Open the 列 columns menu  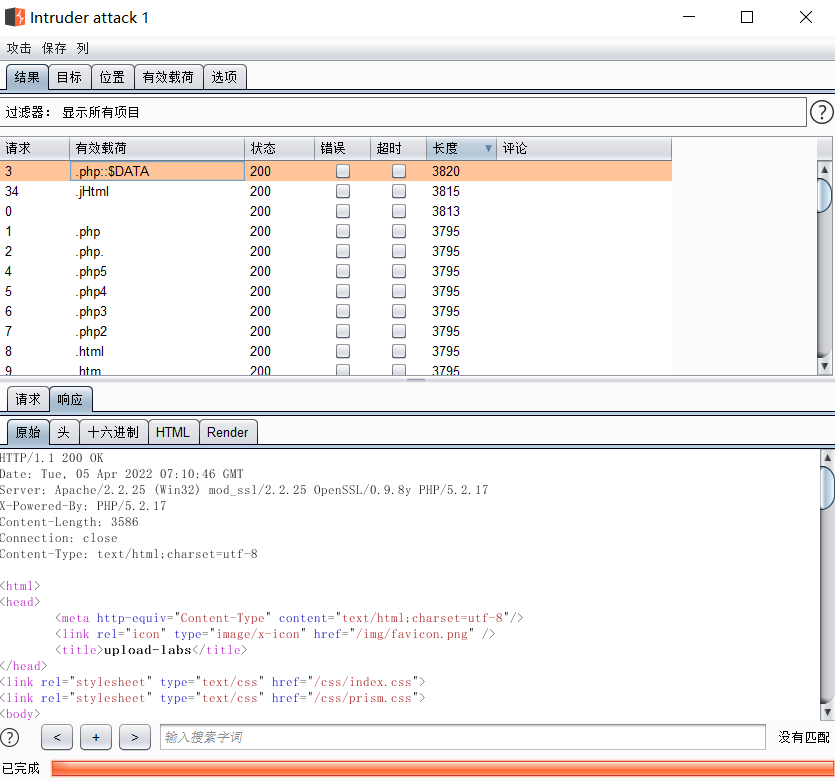point(82,48)
